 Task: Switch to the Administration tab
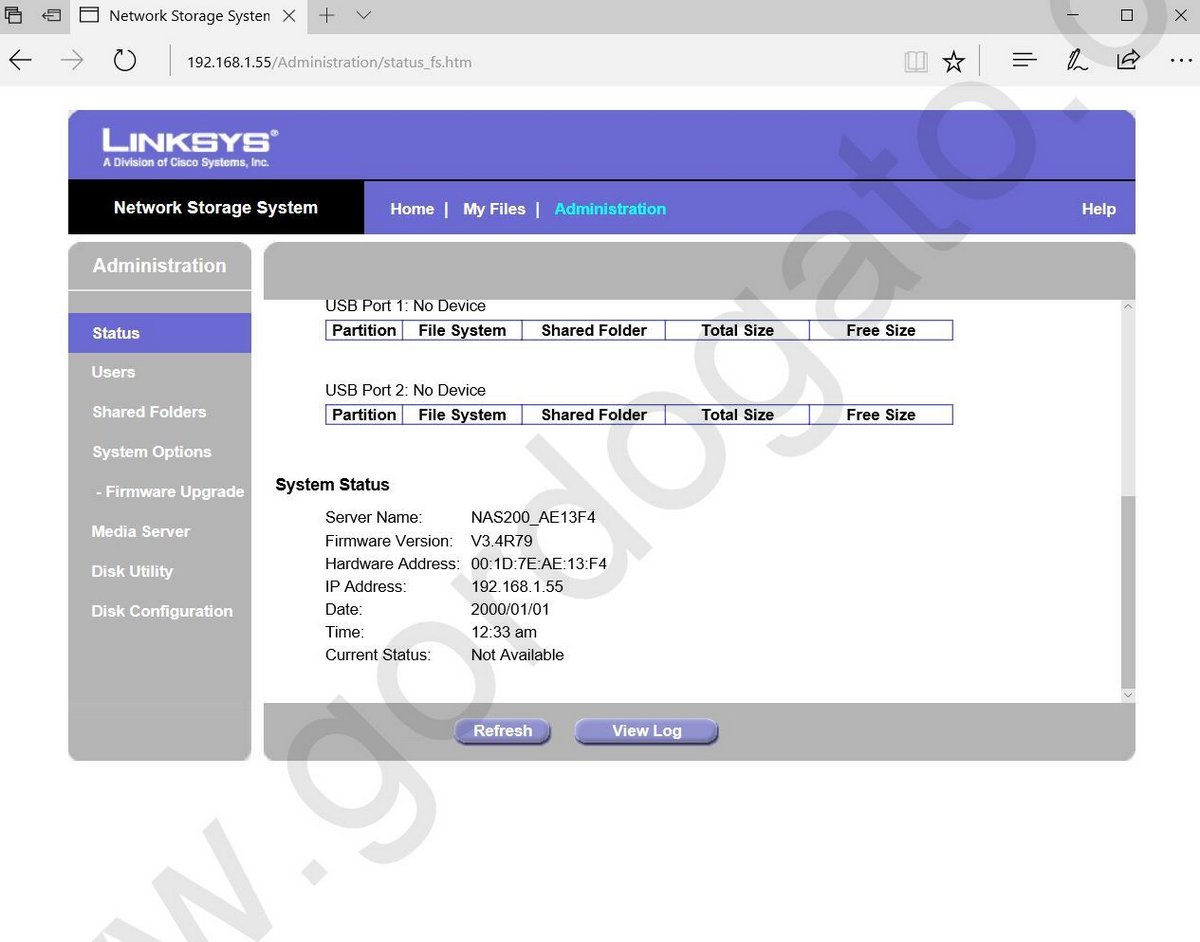click(610, 209)
